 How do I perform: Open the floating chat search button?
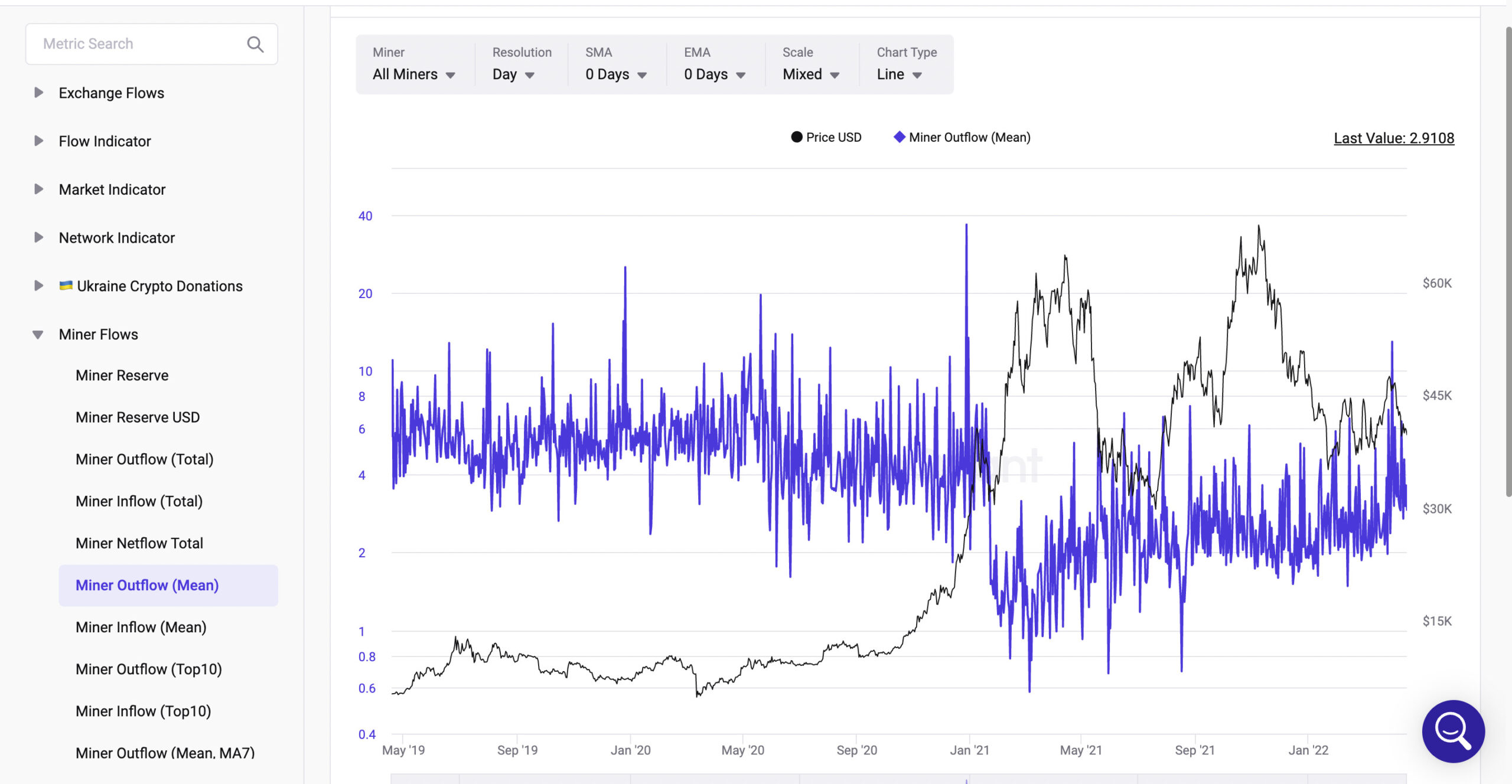[1453, 731]
